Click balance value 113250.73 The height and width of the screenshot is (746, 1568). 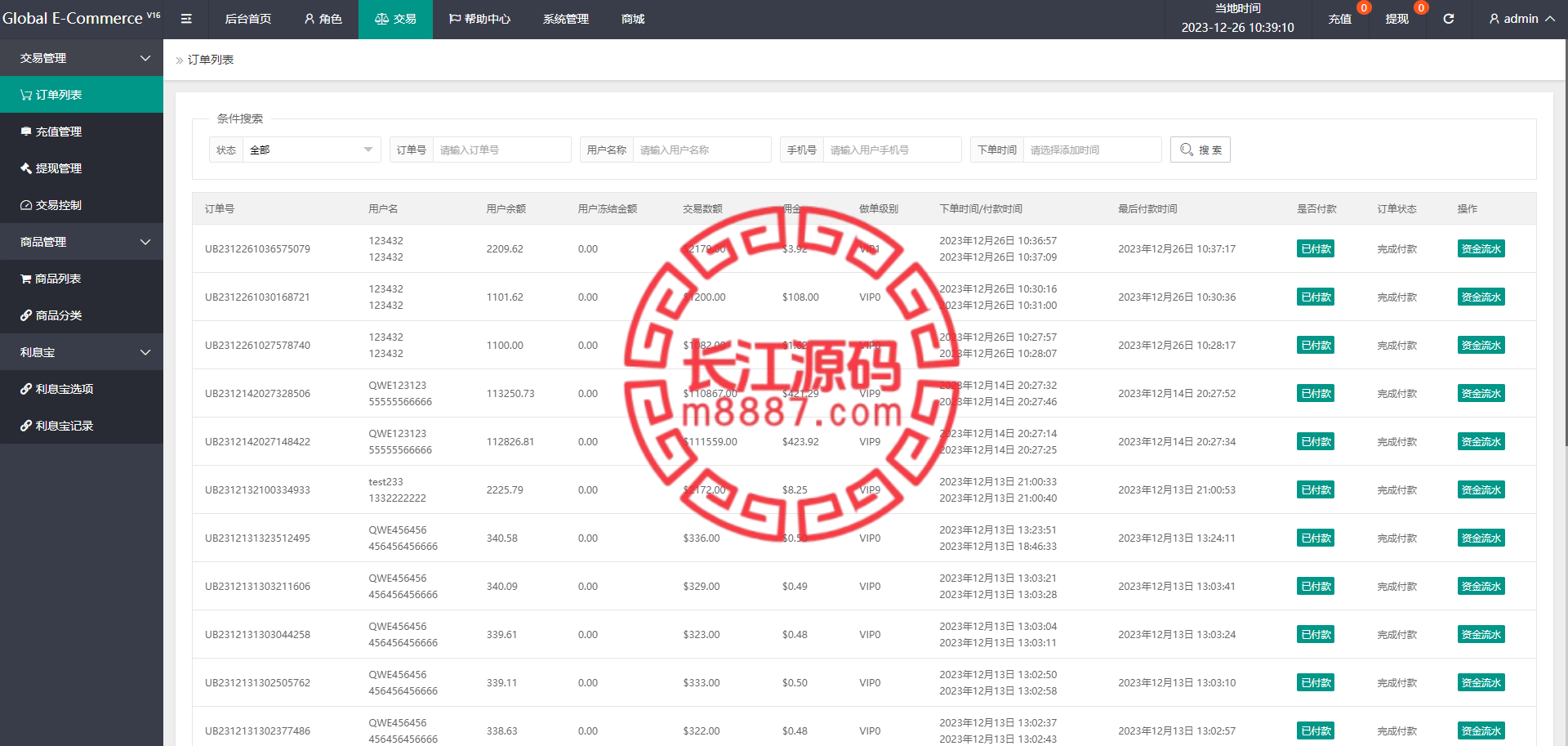pyautogui.click(x=510, y=393)
